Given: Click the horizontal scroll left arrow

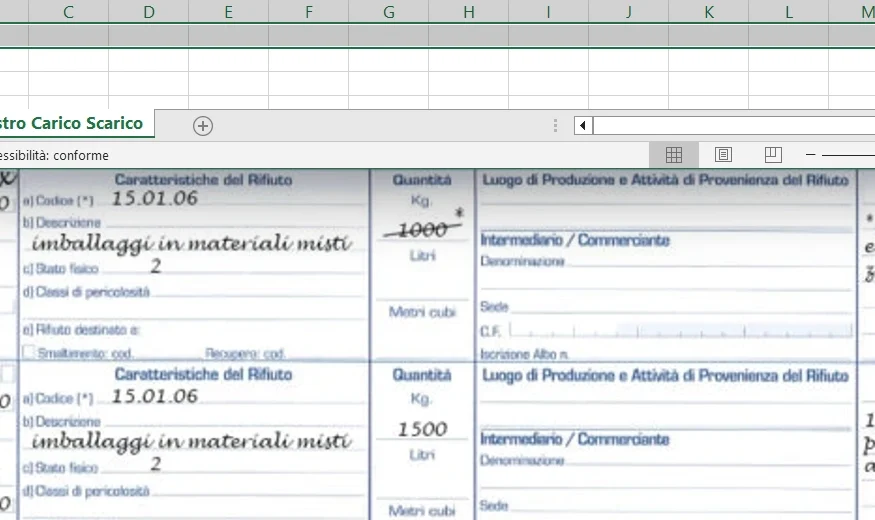Looking at the screenshot, I should [583, 125].
